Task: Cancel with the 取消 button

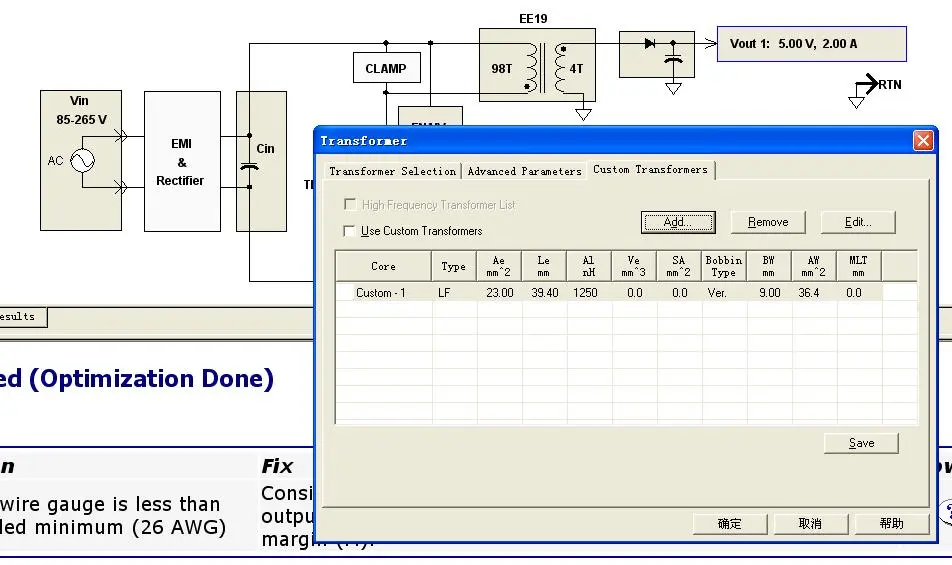Action: pyautogui.click(x=811, y=524)
